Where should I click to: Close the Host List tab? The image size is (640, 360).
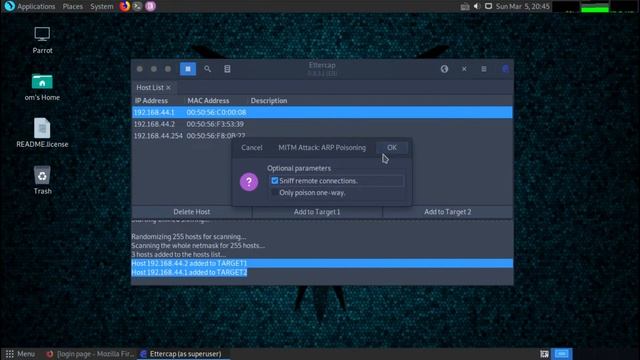pos(168,87)
